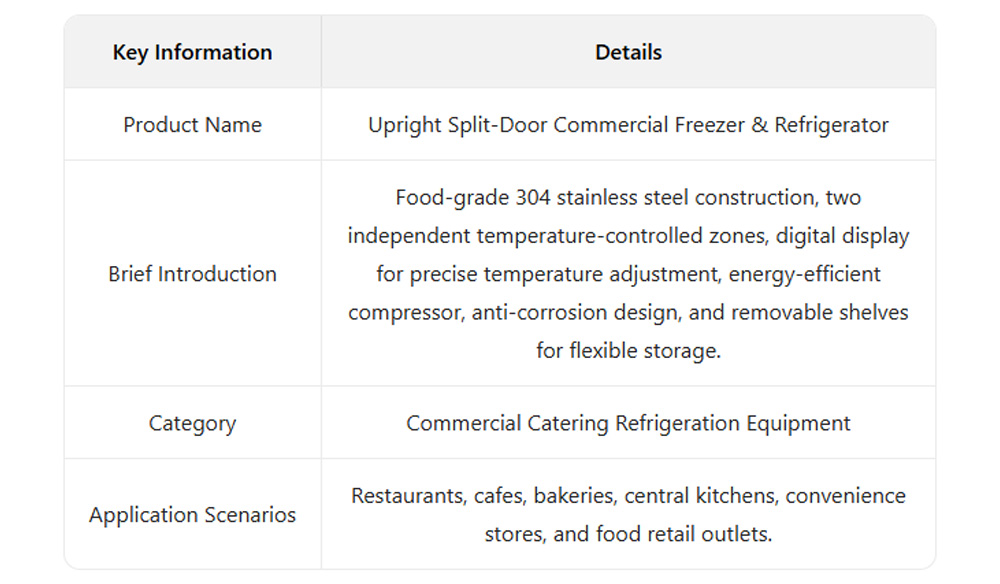This screenshot has height=584, width=1000.
Task: Select the "Product Name" row label
Action: [192, 125]
